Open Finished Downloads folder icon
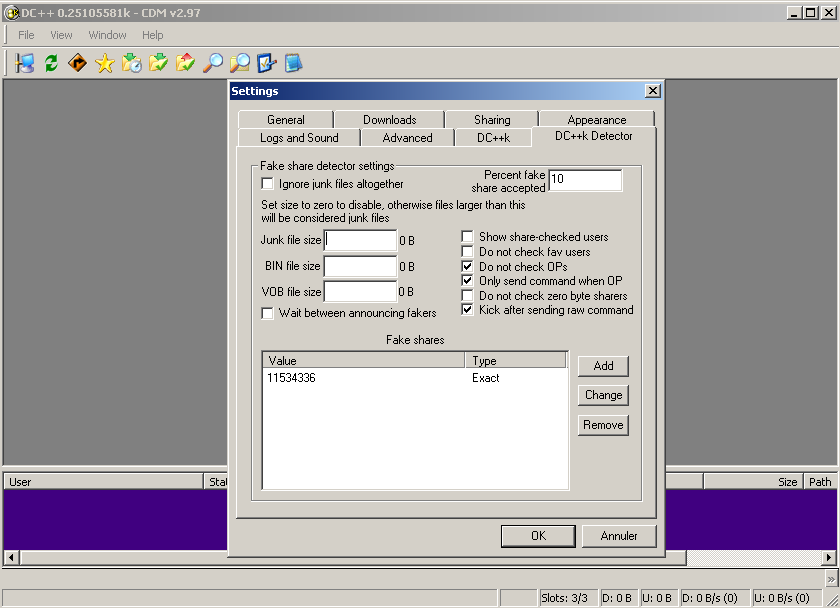 point(158,63)
